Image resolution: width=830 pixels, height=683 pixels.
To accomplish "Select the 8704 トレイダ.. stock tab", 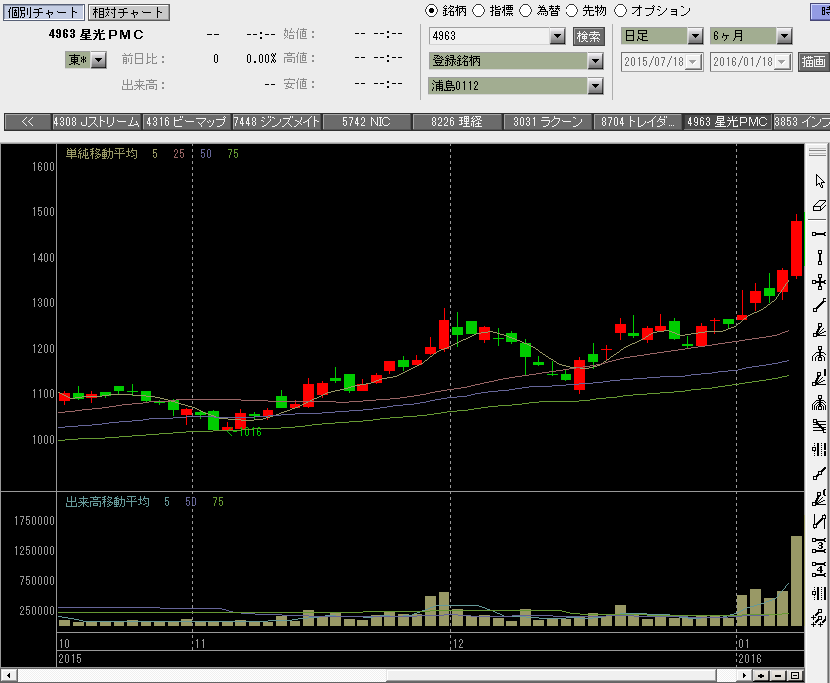I will (638, 122).
